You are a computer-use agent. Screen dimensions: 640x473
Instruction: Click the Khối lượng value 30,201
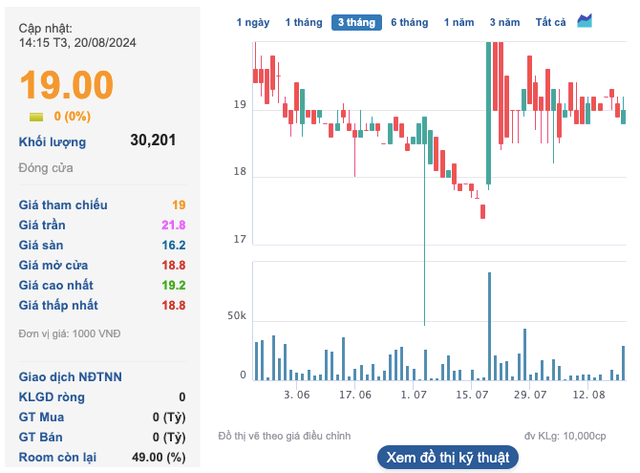(153, 140)
